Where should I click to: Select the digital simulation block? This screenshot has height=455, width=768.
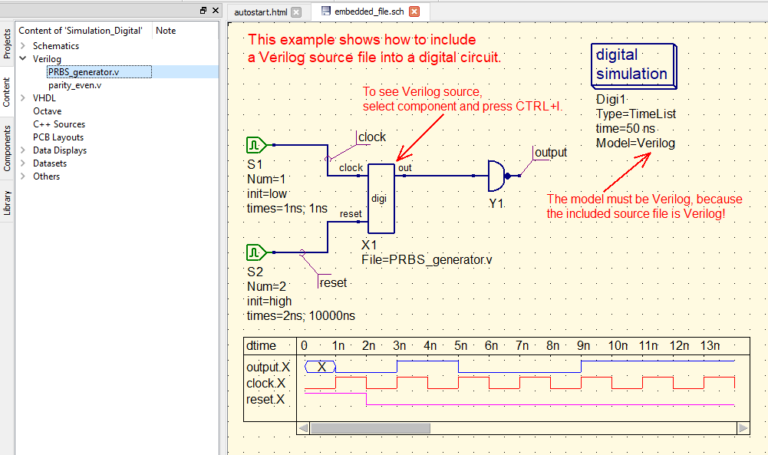click(x=631, y=66)
